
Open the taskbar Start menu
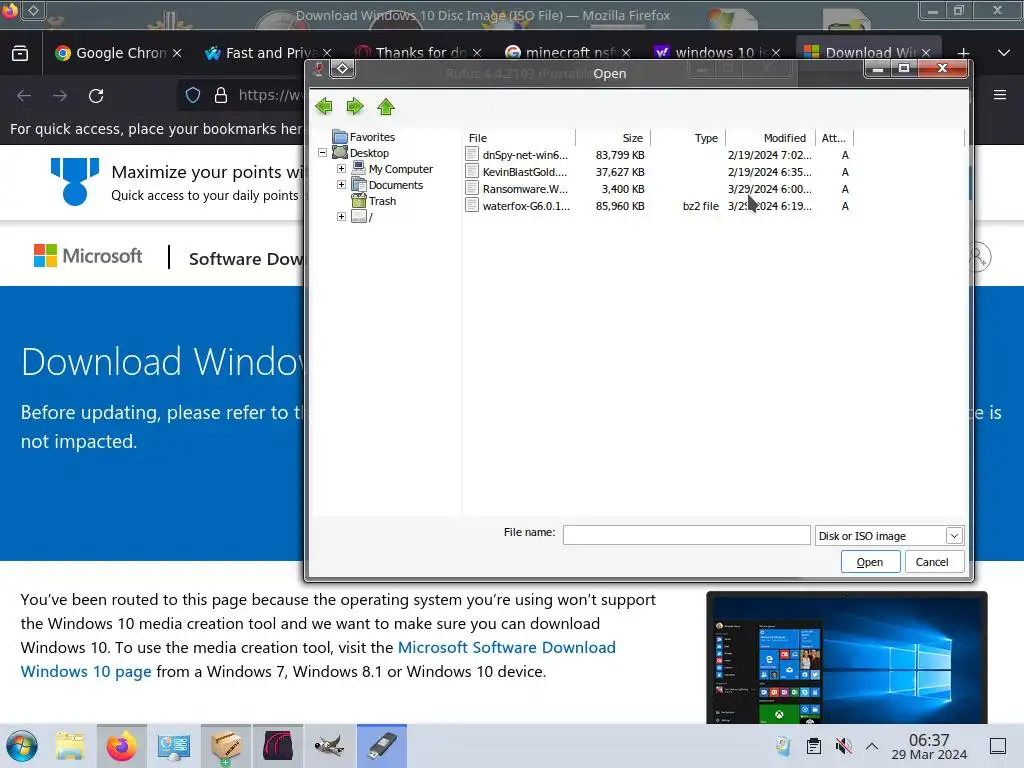(22, 746)
